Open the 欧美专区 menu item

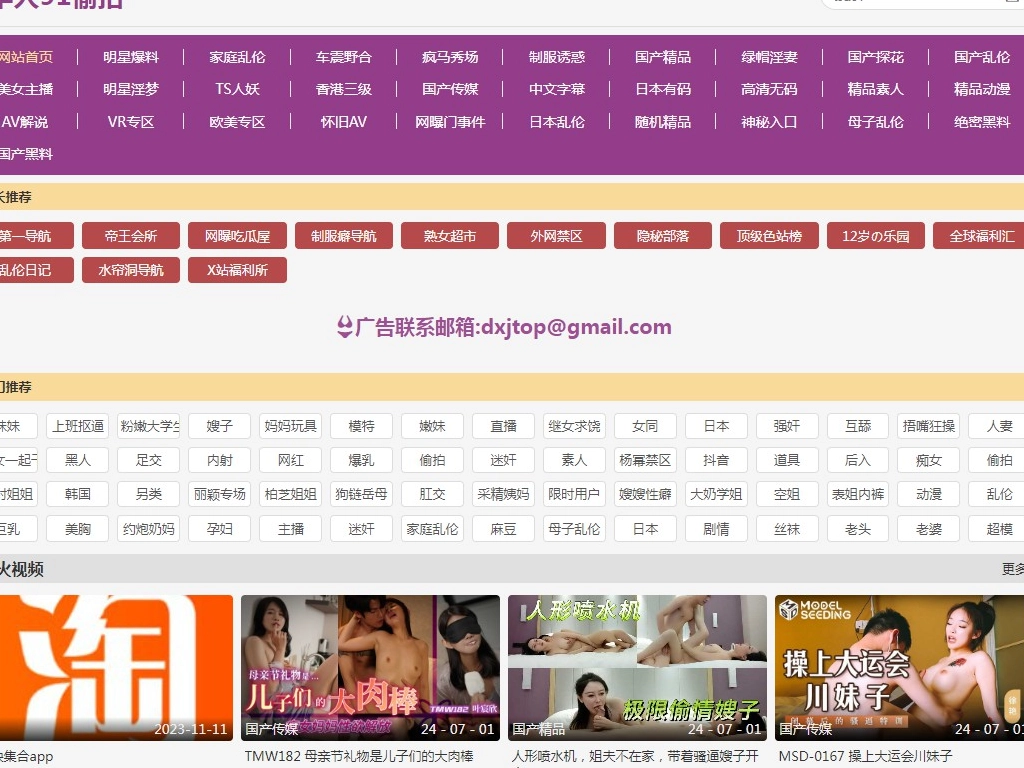coord(237,122)
